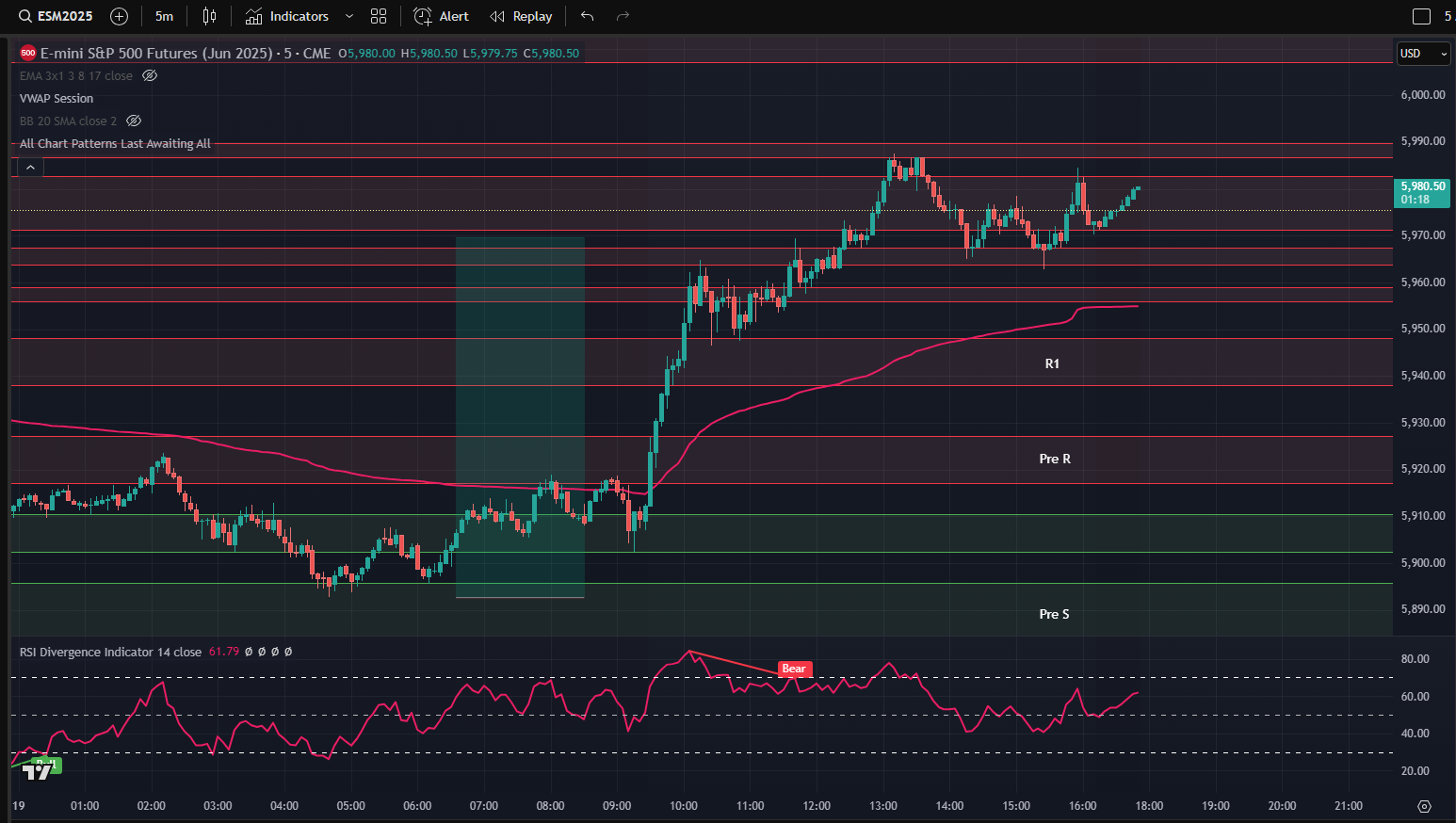Click the 80.00 RSI scale label
The image size is (1456, 823).
1416,659
